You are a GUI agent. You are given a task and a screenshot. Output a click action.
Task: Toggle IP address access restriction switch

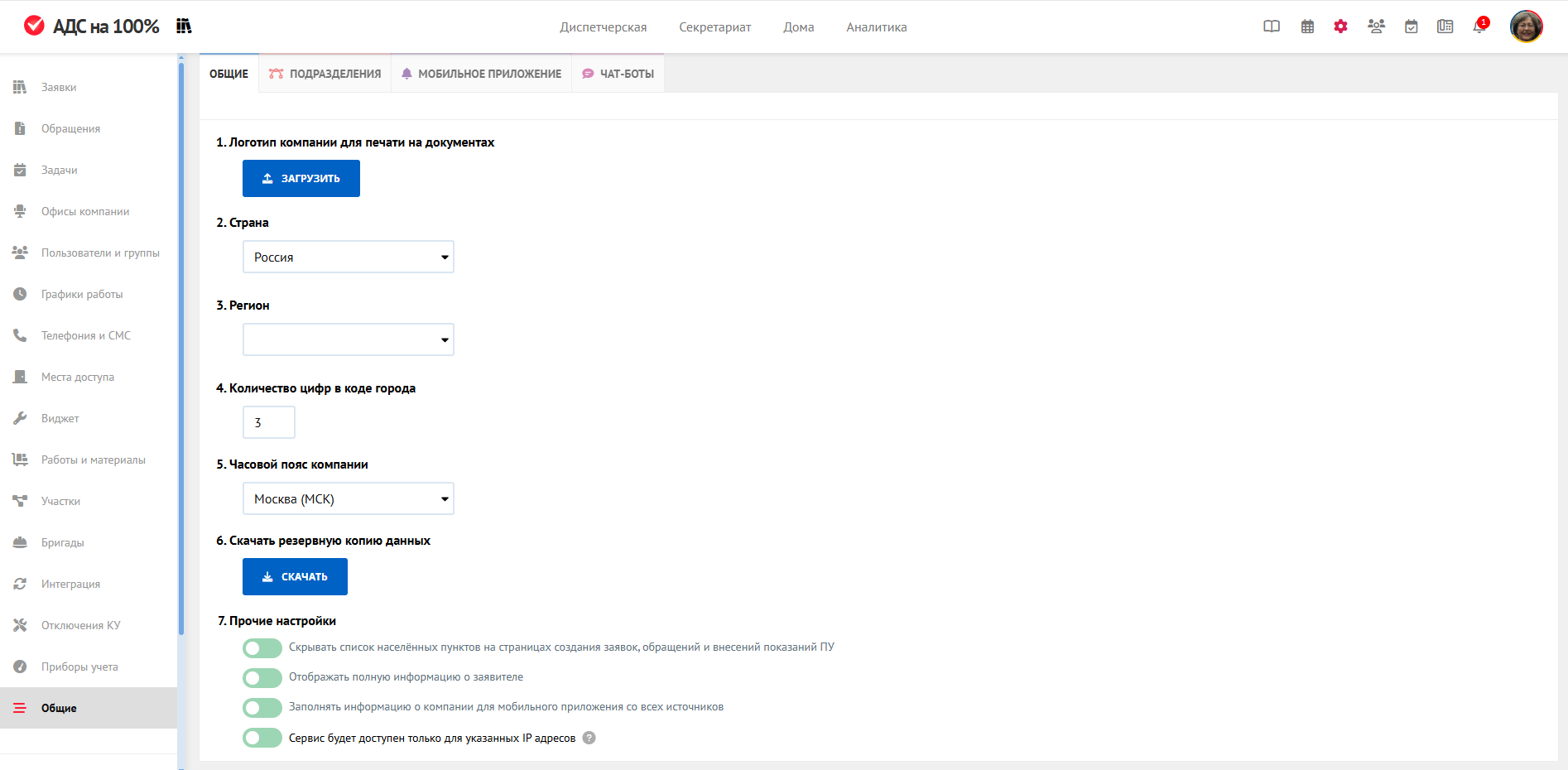(x=262, y=738)
